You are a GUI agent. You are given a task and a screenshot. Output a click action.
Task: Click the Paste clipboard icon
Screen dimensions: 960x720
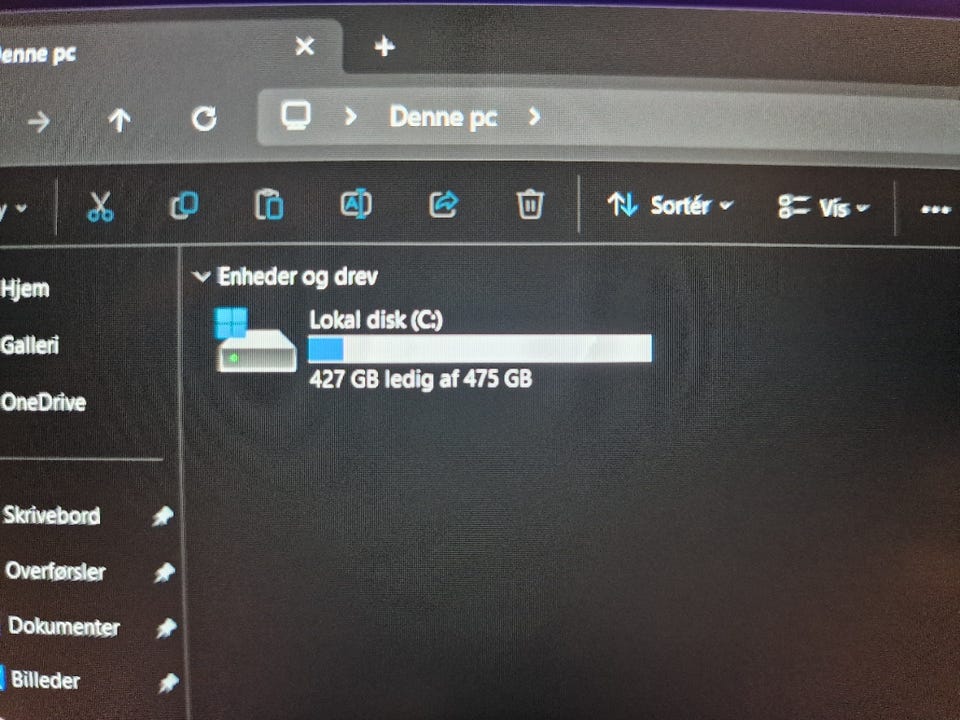269,204
